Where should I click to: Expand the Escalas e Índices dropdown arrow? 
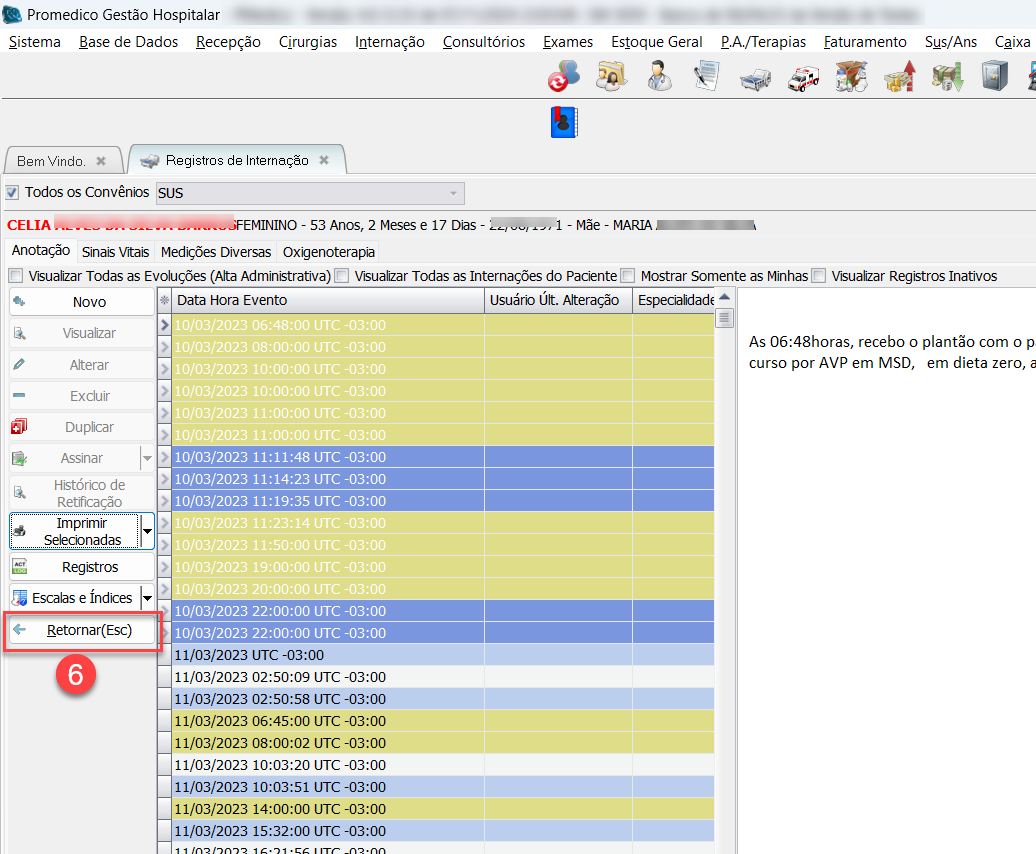click(148, 598)
